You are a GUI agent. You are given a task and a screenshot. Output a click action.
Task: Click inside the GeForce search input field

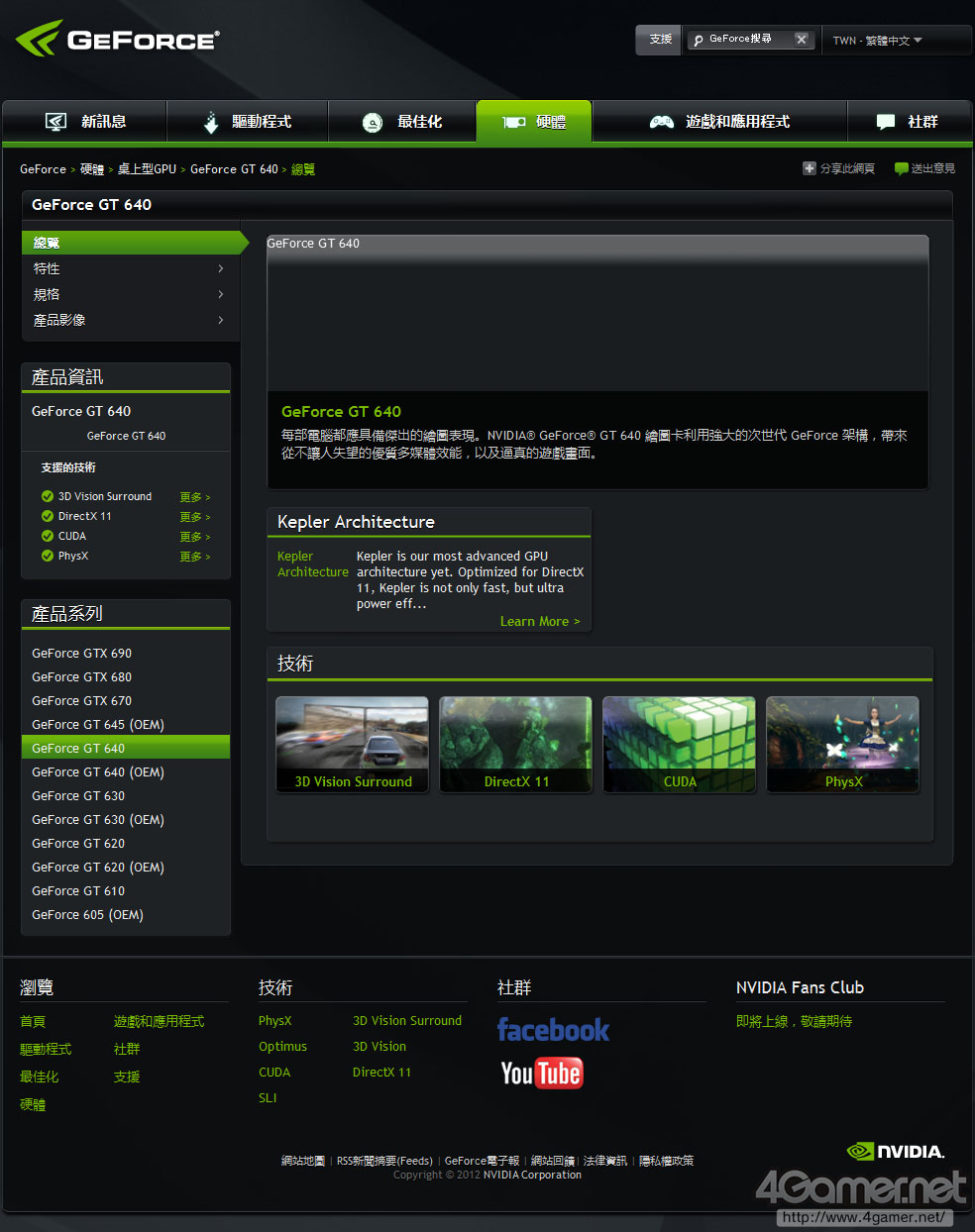749,39
